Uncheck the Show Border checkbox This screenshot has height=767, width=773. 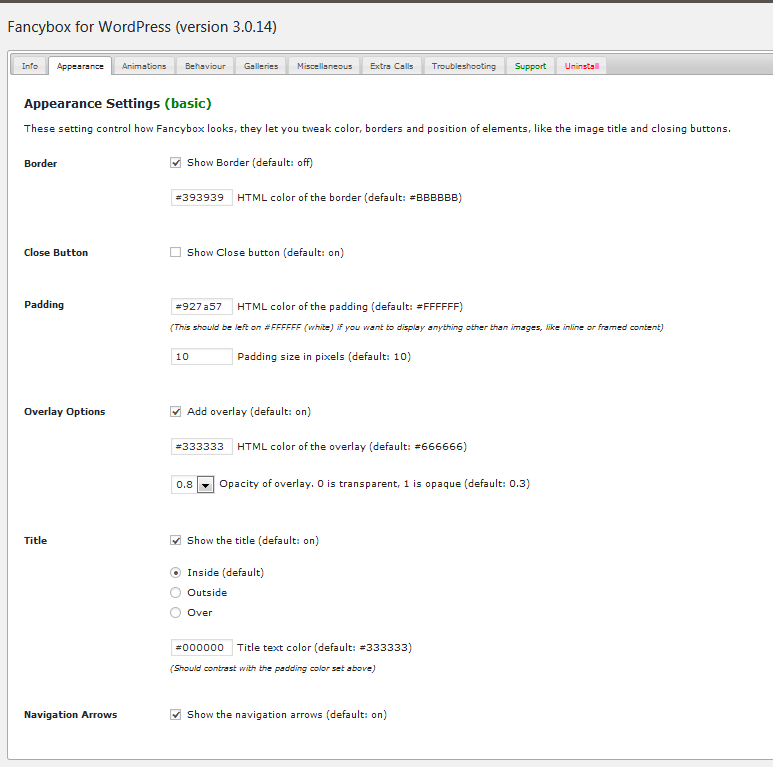point(176,163)
